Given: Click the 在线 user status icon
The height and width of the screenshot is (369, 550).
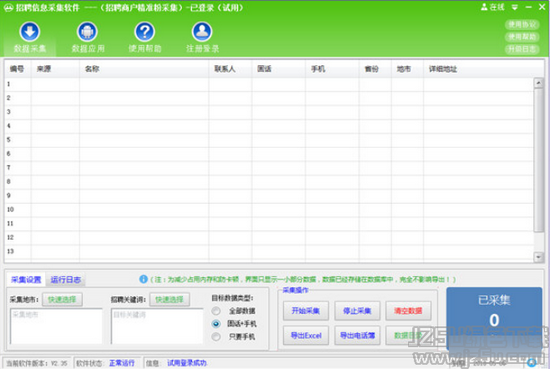Looking at the screenshot, I should tap(484, 7).
